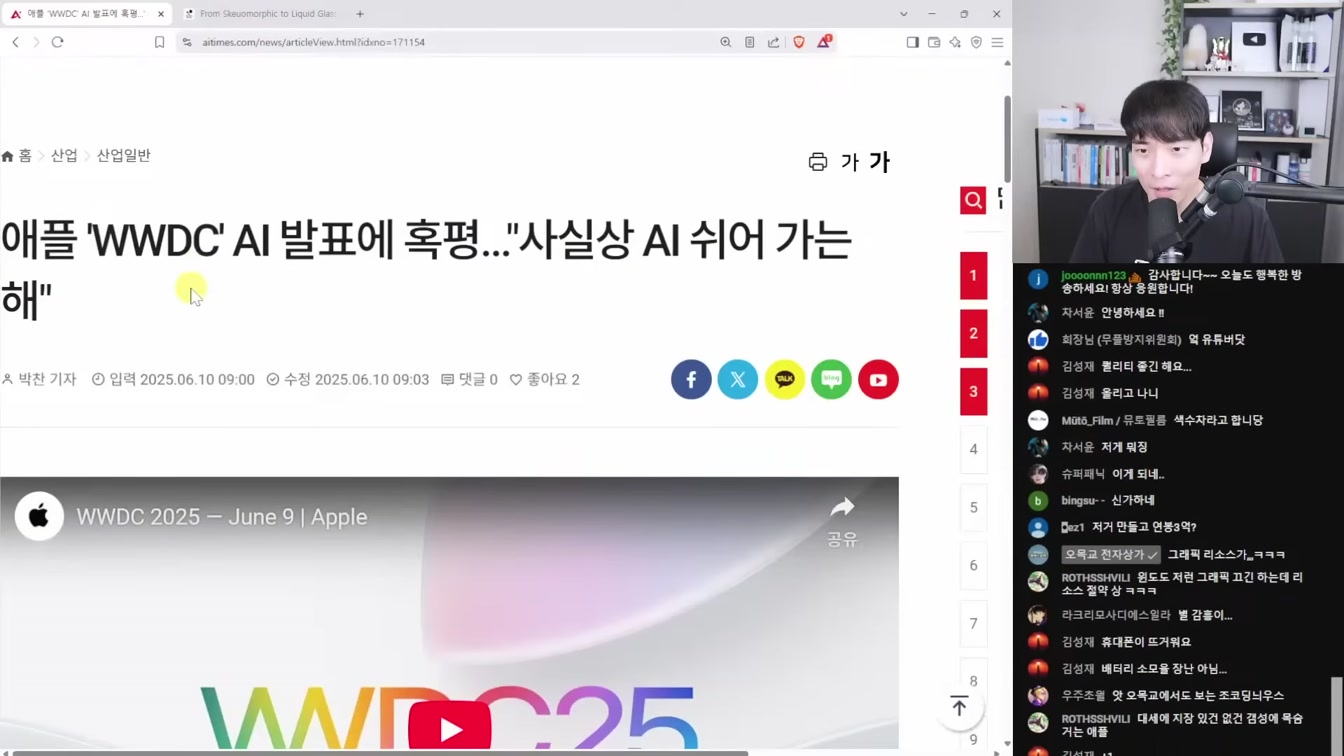This screenshot has width=1344, height=756.
Task: Select ranking number 5
Action: point(973,508)
